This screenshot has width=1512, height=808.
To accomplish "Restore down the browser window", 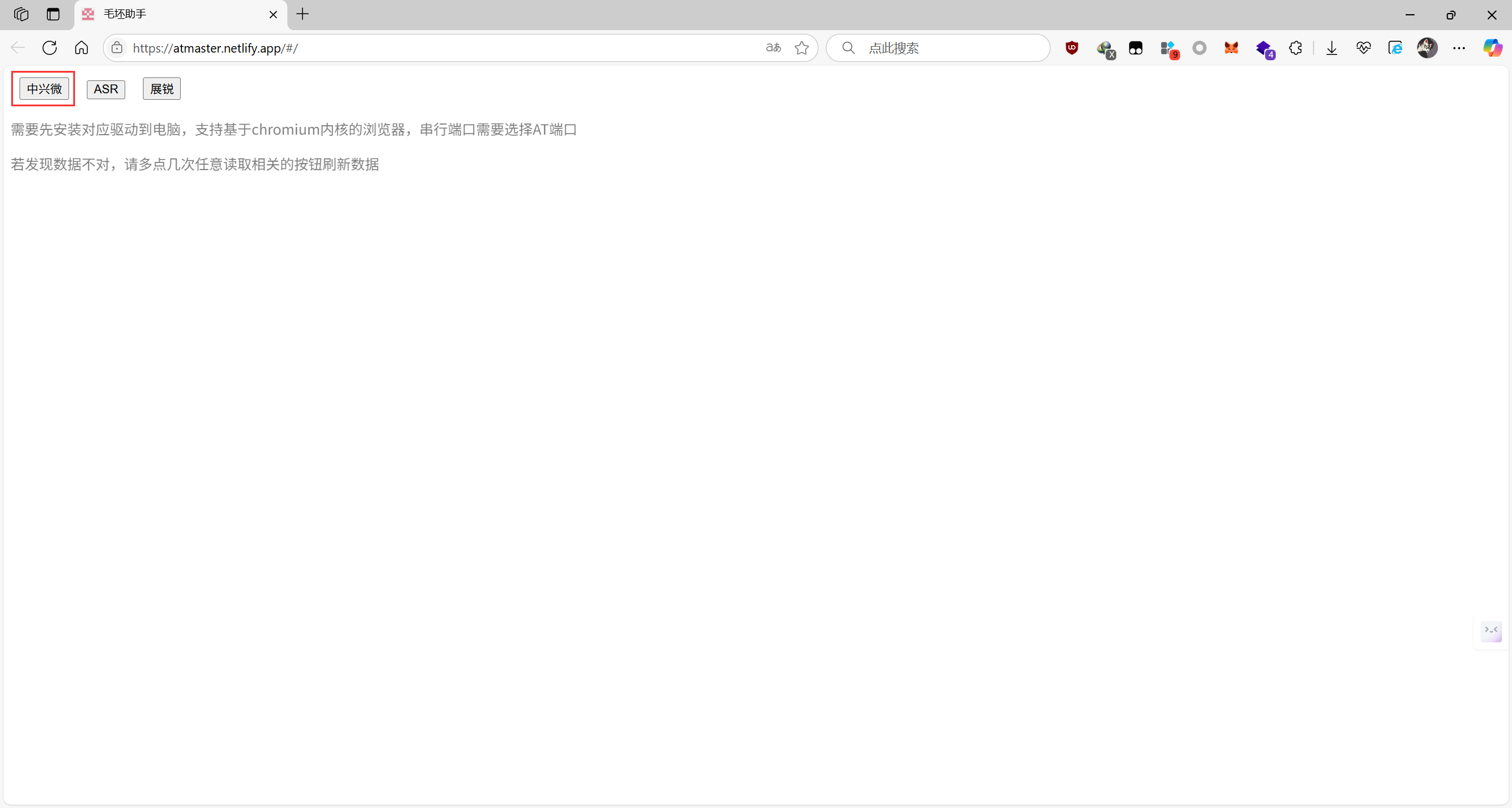I will (1451, 15).
